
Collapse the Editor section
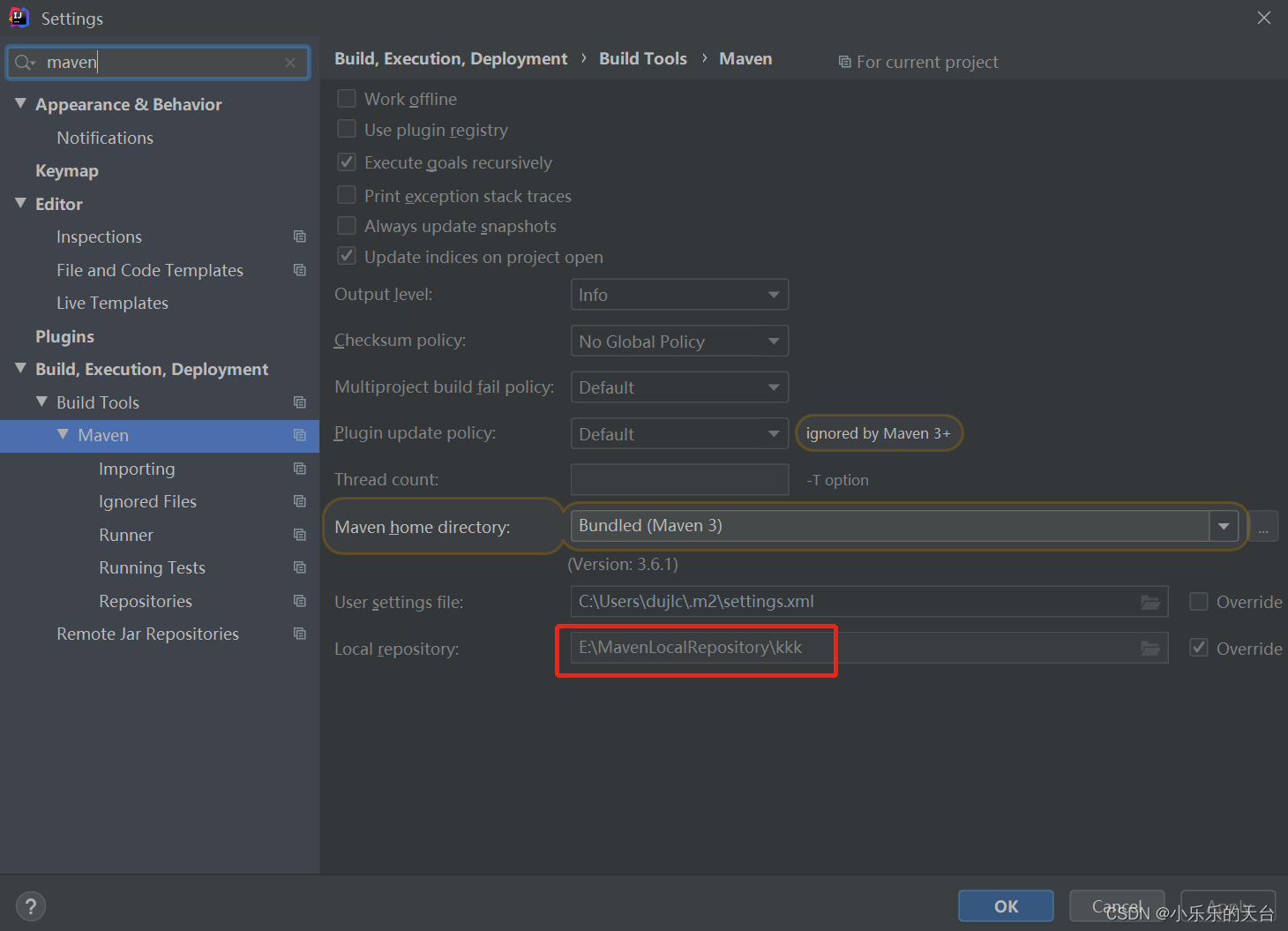pos(20,203)
